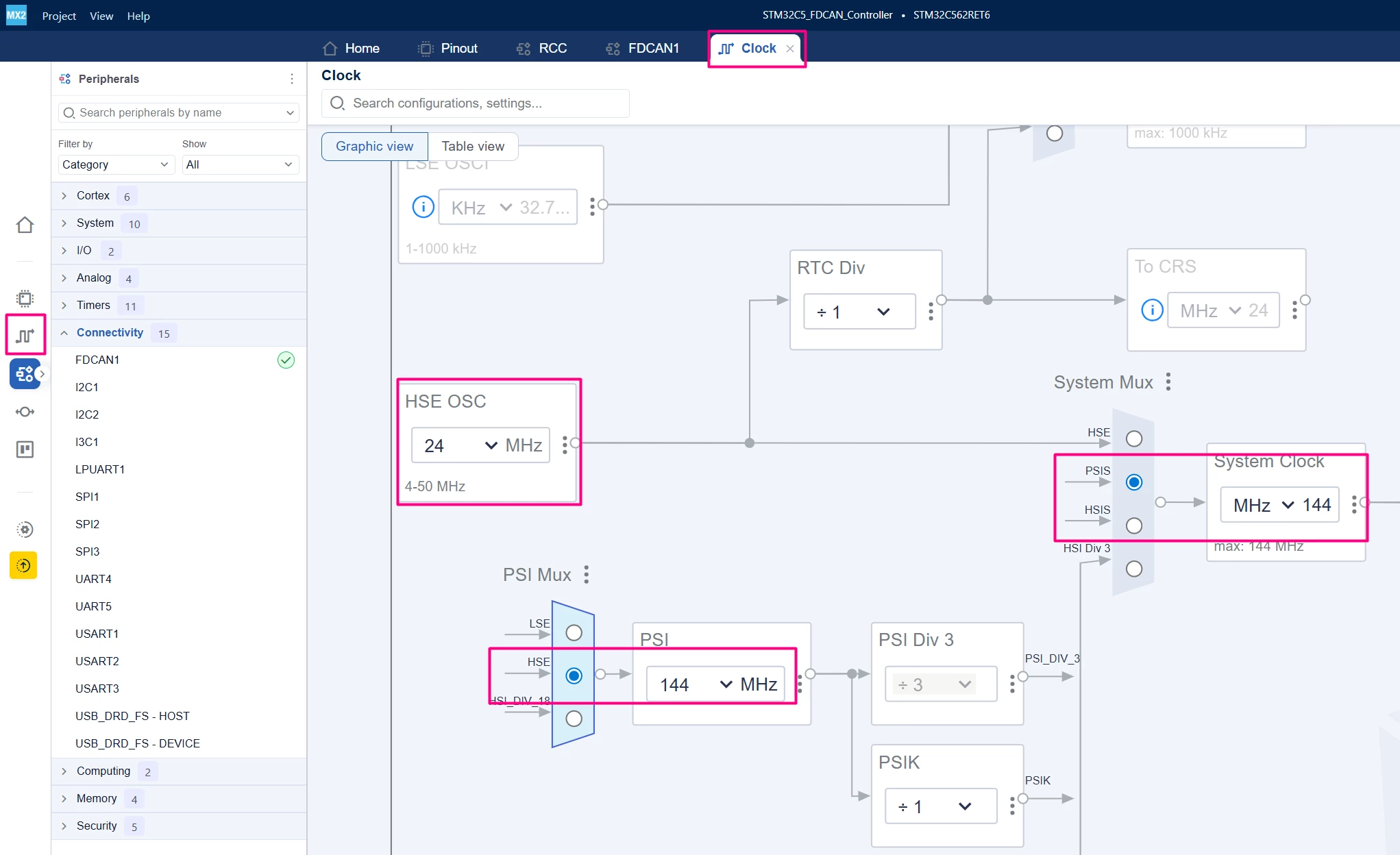This screenshot has width=1400, height=855.
Task: Open the chip pinout sidebar icon
Action: pos(25,298)
